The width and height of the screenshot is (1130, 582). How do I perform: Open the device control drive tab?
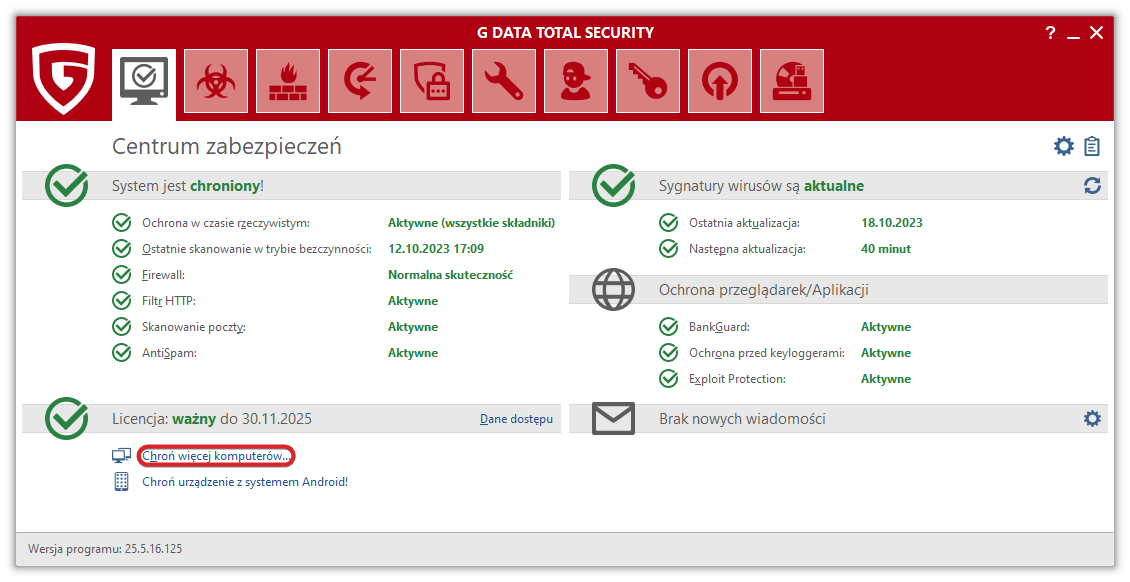[x=792, y=81]
